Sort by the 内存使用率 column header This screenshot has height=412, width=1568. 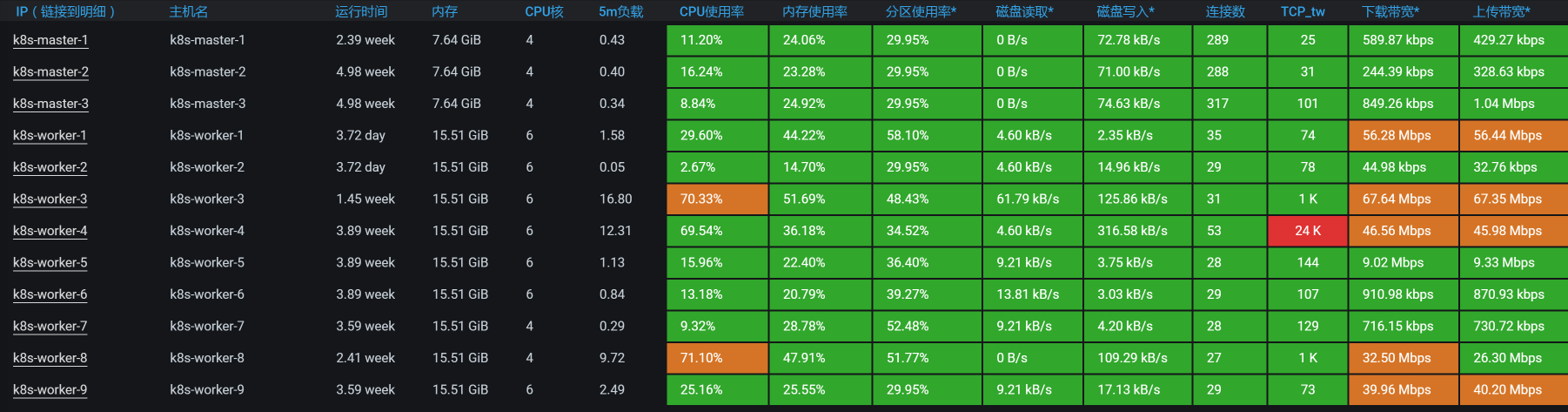pyautogui.click(x=814, y=11)
